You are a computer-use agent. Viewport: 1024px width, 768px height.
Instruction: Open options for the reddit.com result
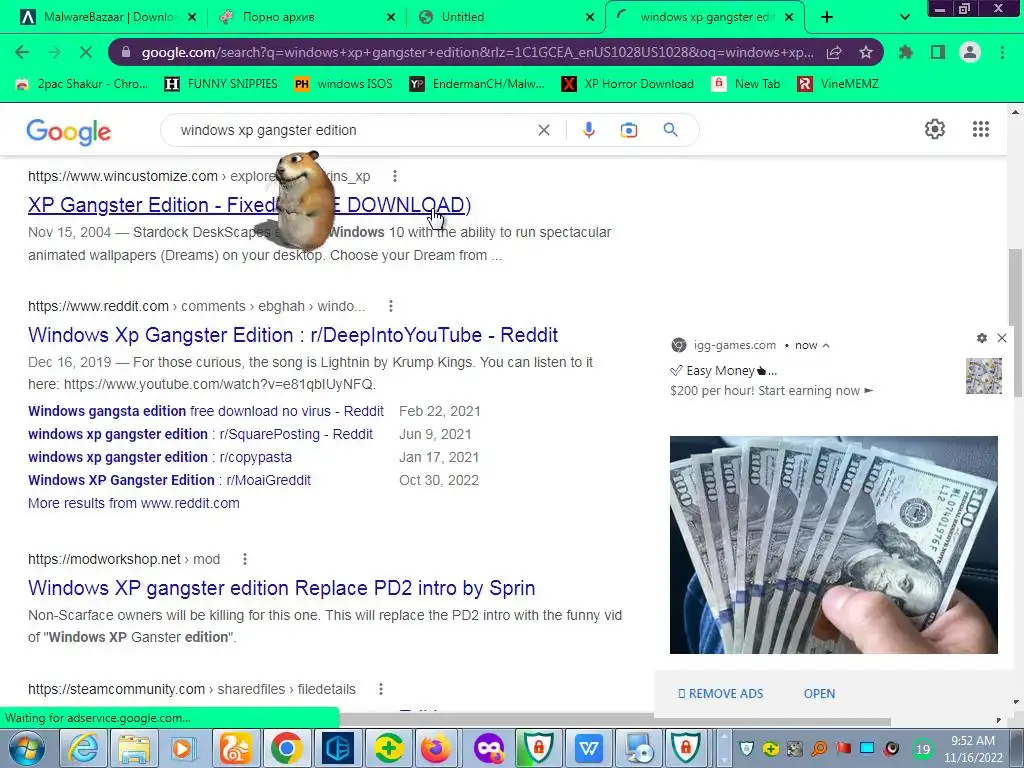coord(391,306)
